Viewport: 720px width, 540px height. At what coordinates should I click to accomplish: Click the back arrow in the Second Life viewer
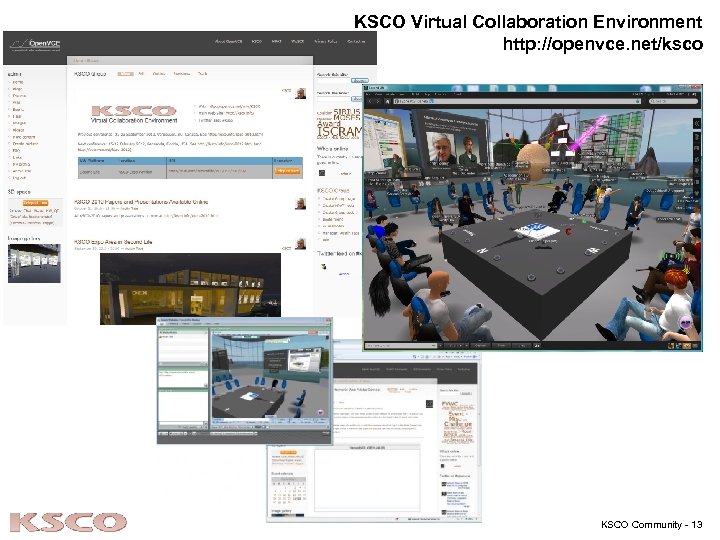click(371, 101)
